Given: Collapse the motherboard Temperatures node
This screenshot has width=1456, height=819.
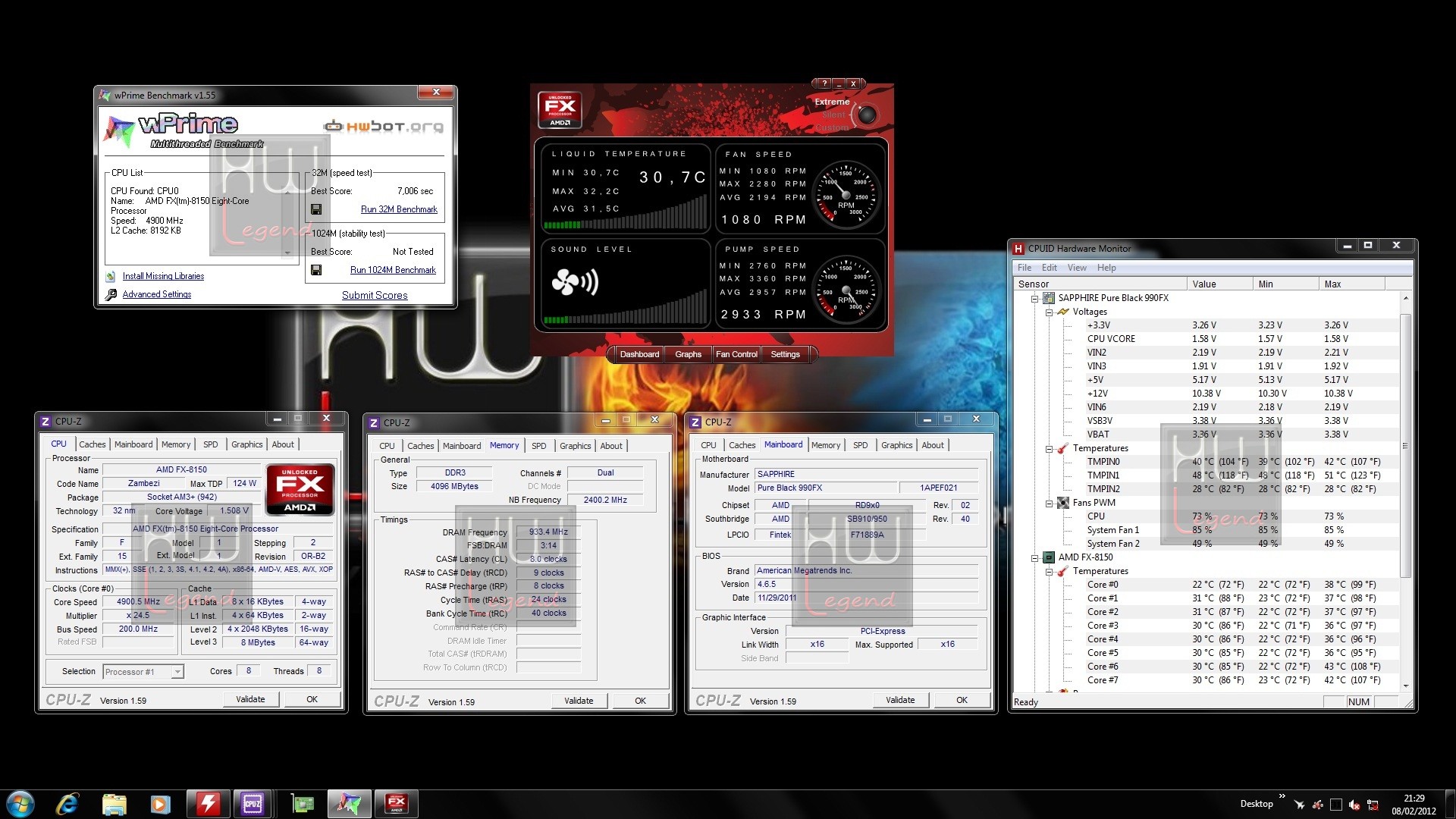Looking at the screenshot, I should click(x=1049, y=449).
